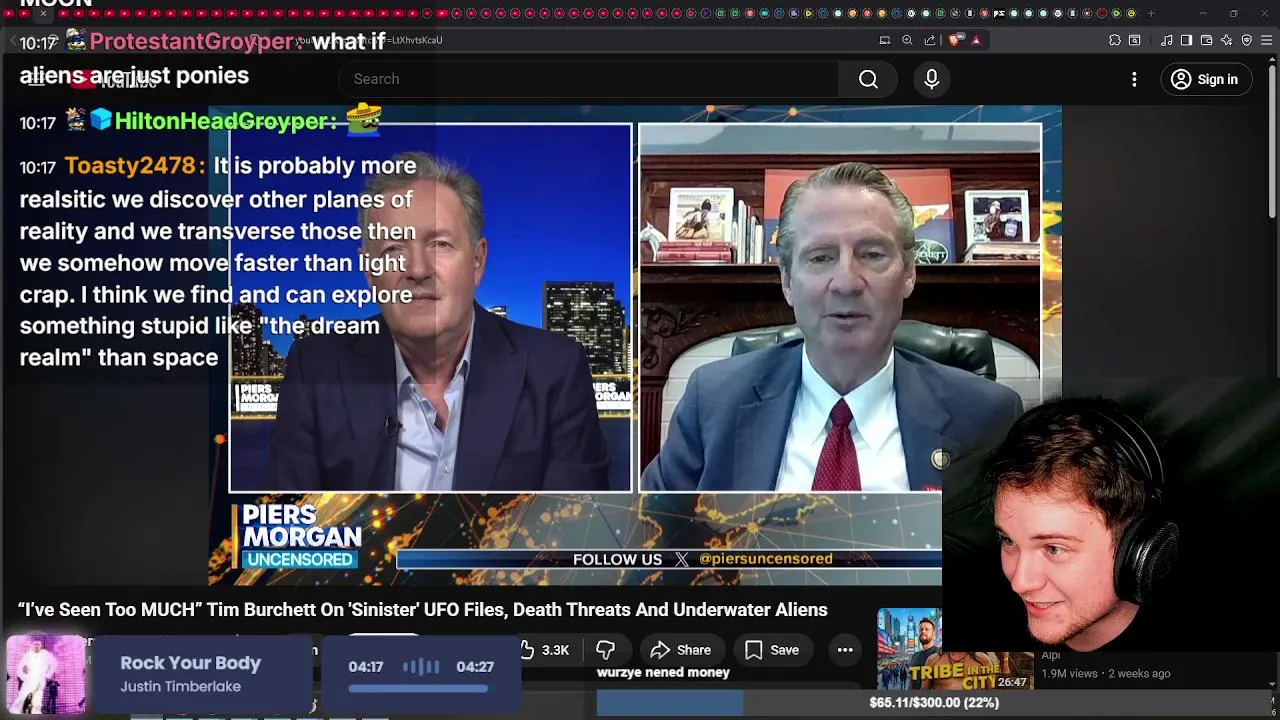Image resolution: width=1280 pixels, height=720 pixels.
Task: Open the YouTube guide hamburger menu
Action: 36,80
